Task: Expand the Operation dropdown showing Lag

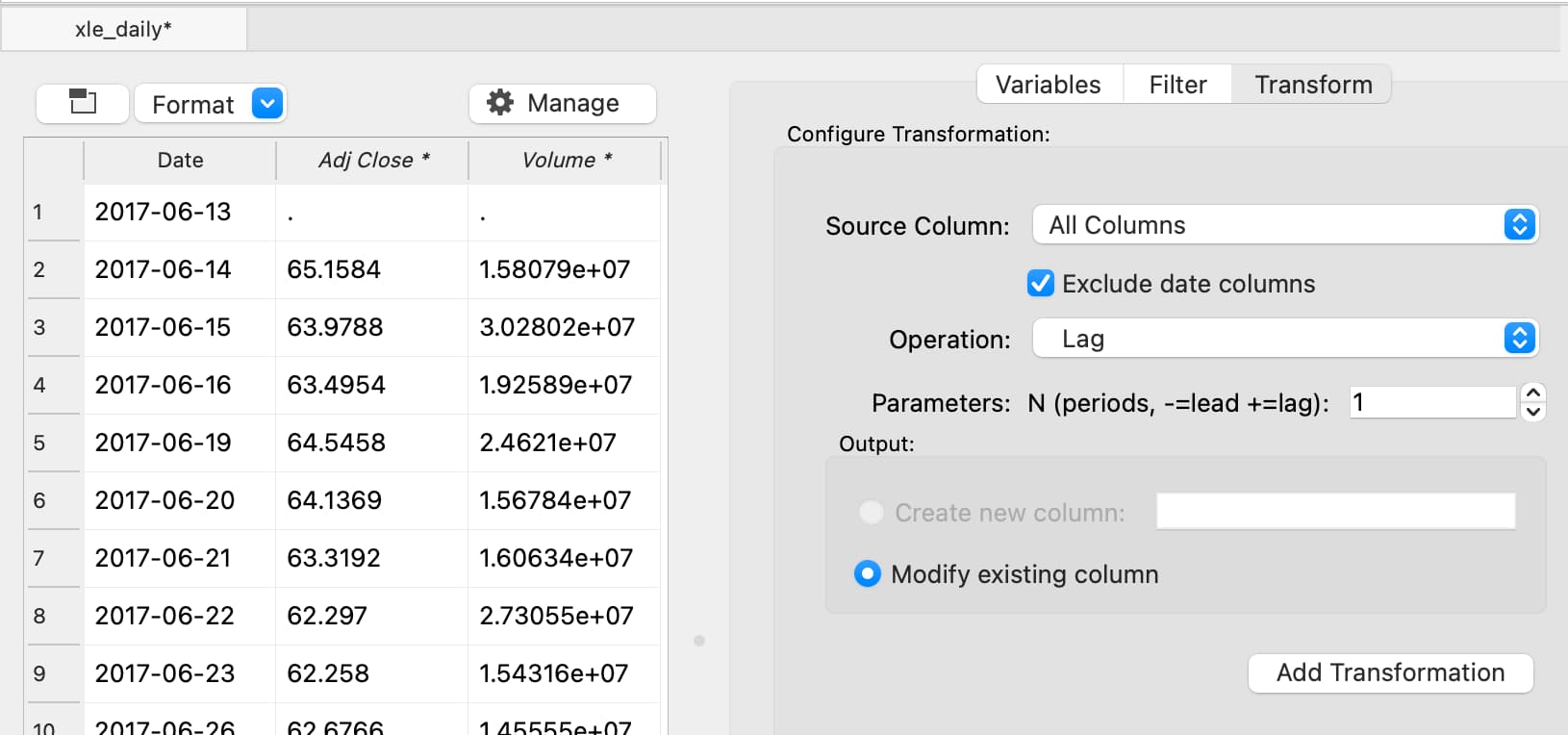Action: (x=1284, y=339)
